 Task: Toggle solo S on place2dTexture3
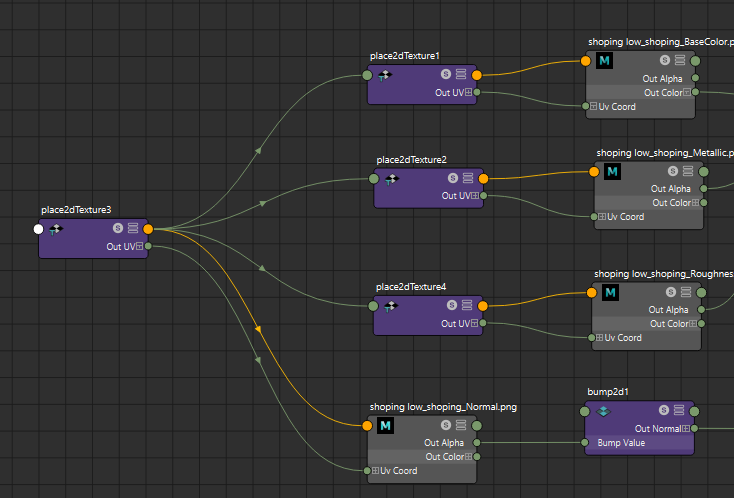tap(118, 228)
